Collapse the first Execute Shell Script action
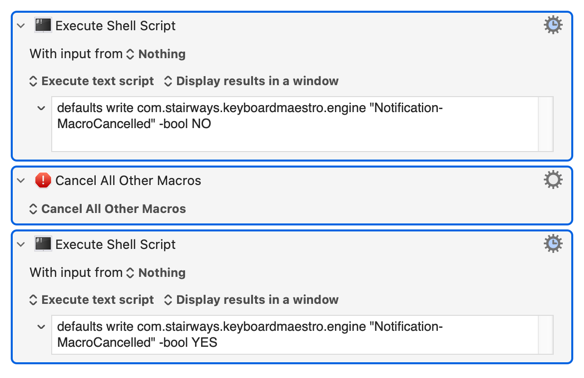 (21, 26)
